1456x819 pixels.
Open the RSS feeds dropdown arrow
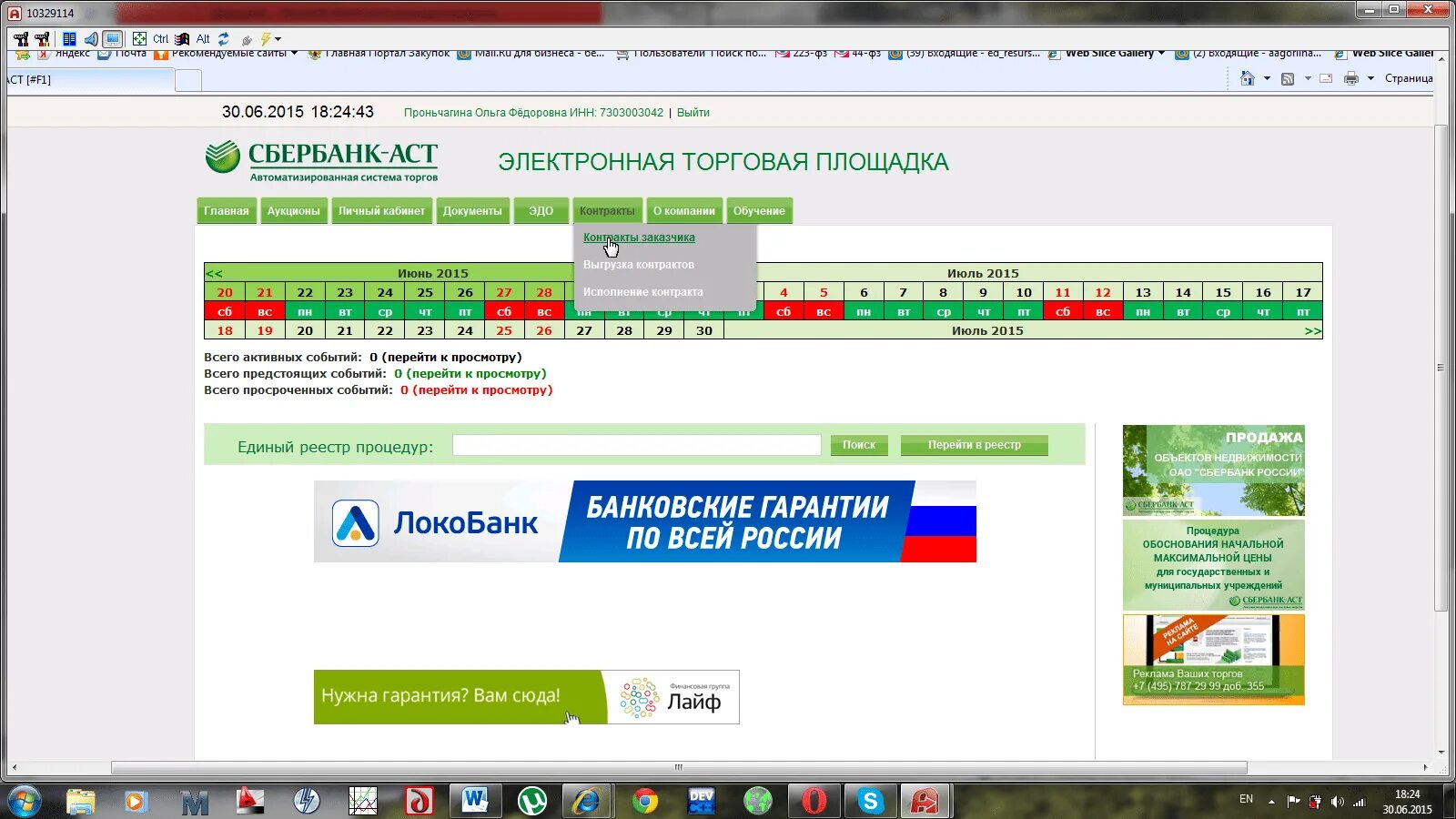1308,78
